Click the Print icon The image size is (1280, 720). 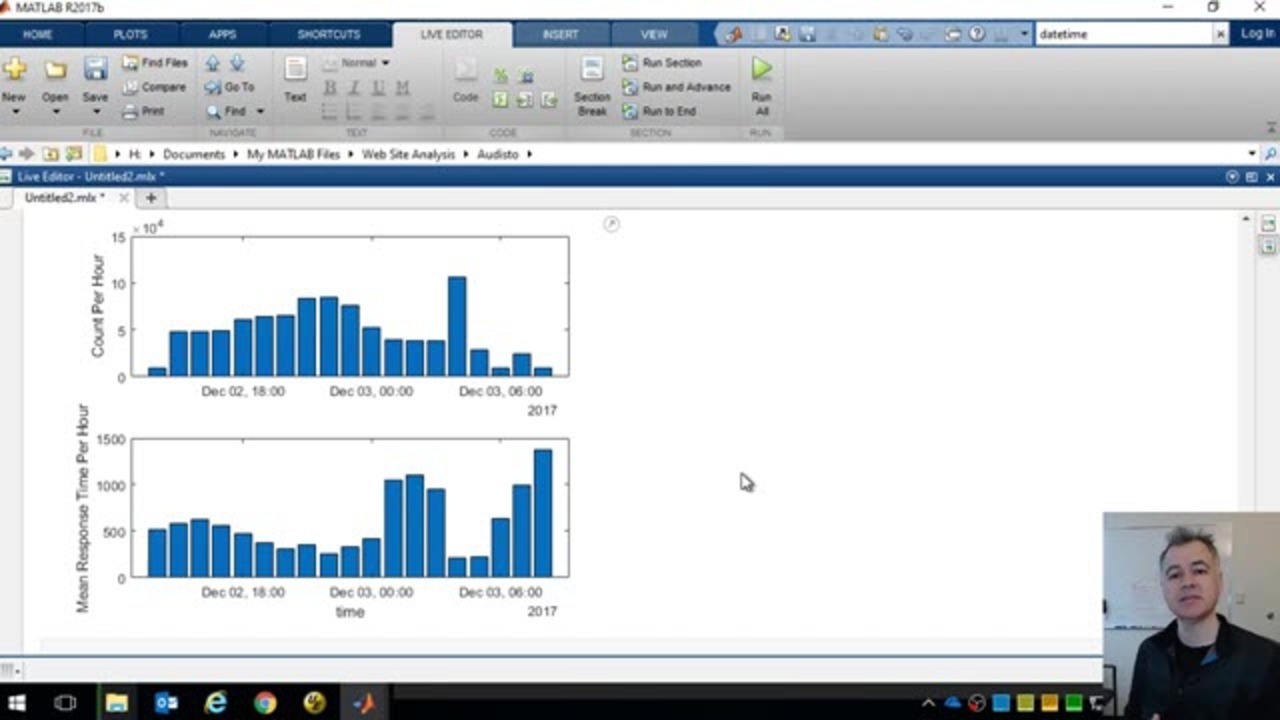point(131,112)
